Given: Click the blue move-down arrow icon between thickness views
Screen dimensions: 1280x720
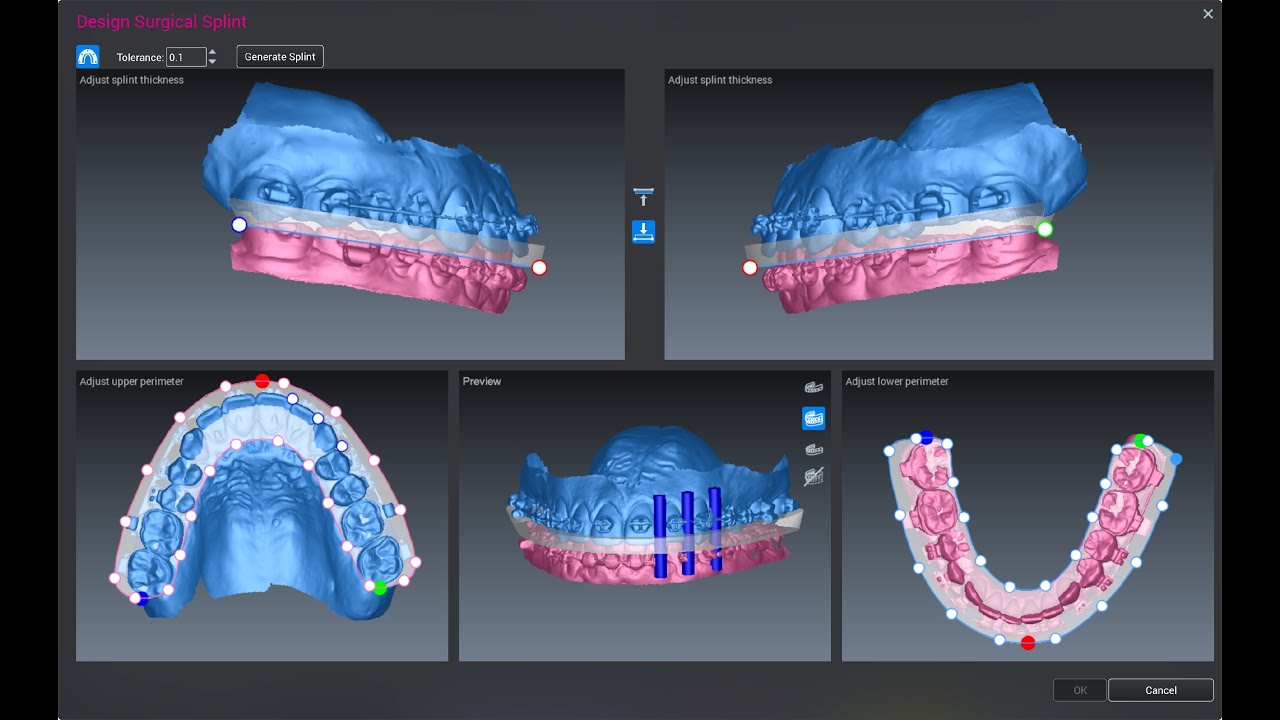Looking at the screenshot, I should pyautogui.click(x=643, y=232).
